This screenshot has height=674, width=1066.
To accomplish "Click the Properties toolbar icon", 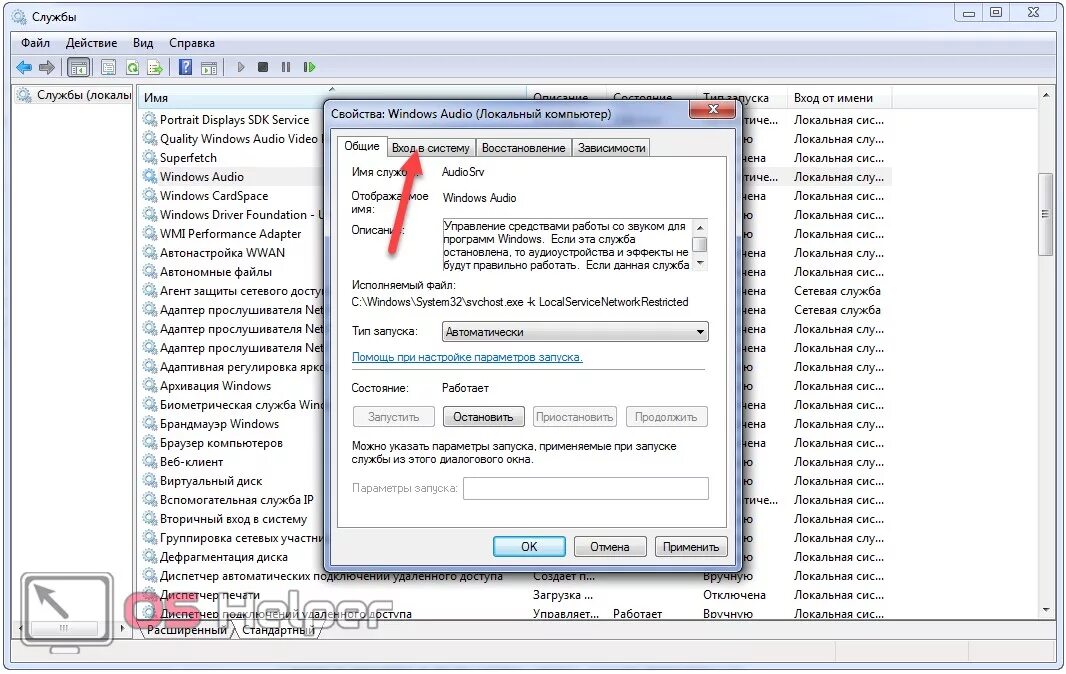I will click(108, 67).
